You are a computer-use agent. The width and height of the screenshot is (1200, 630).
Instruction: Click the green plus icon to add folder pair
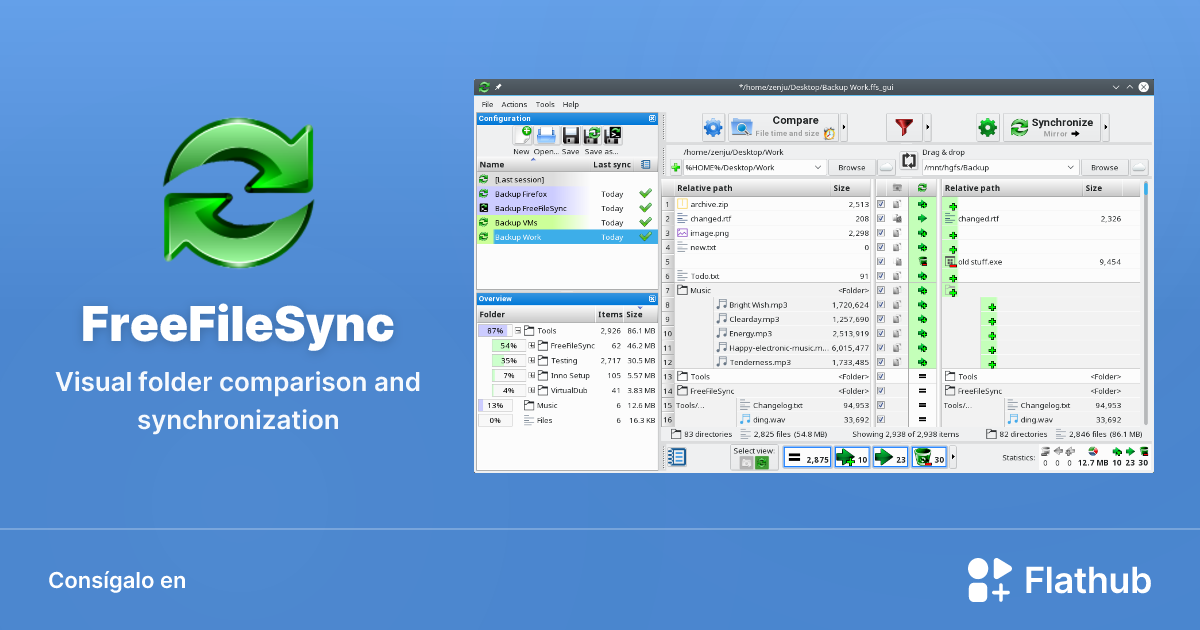pos(675,166)
